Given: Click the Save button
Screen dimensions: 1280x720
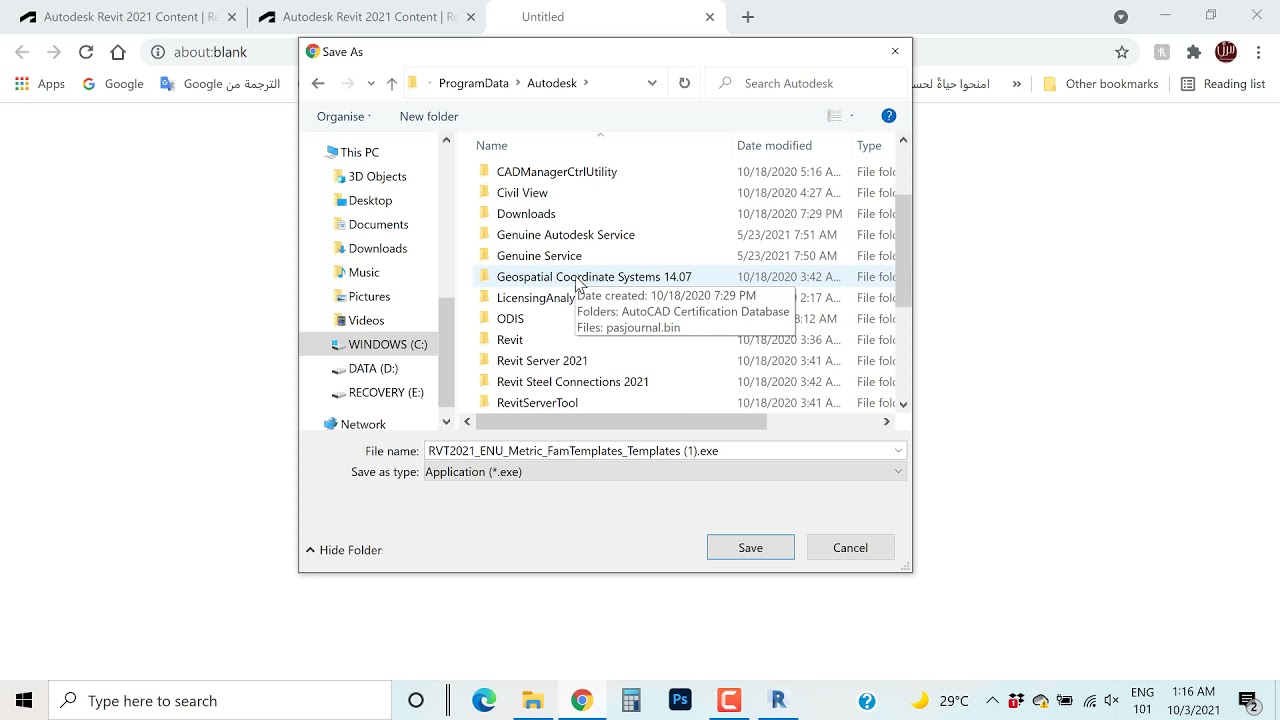Looking at the screenshot, I should pyautogui.click(x=751, y=547).
